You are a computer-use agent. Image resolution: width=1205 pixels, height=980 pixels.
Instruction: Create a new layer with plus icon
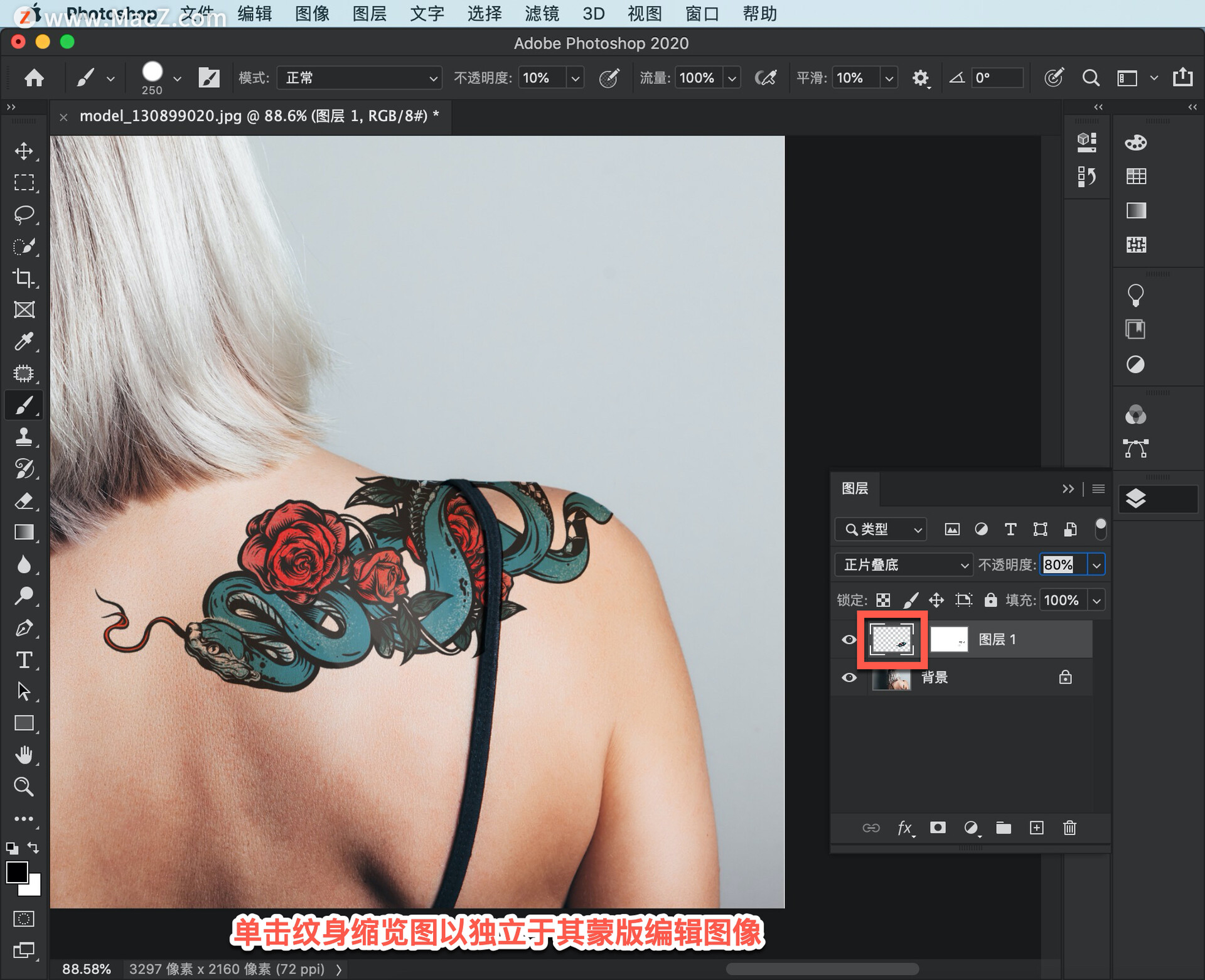(1037, 828)
